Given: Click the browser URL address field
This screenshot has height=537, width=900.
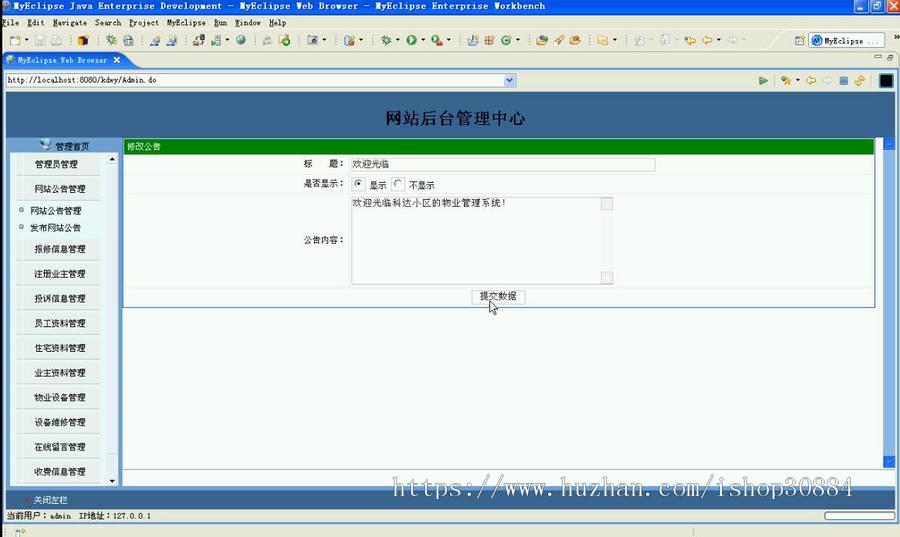Looking at the screenshot, I should 255,81.
